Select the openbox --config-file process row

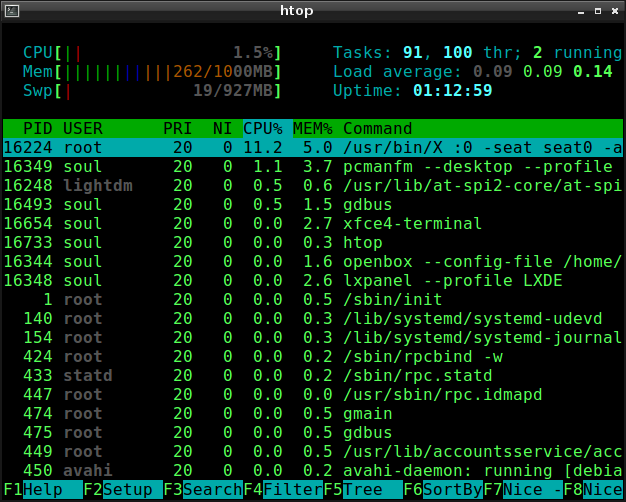pos(313,262)
